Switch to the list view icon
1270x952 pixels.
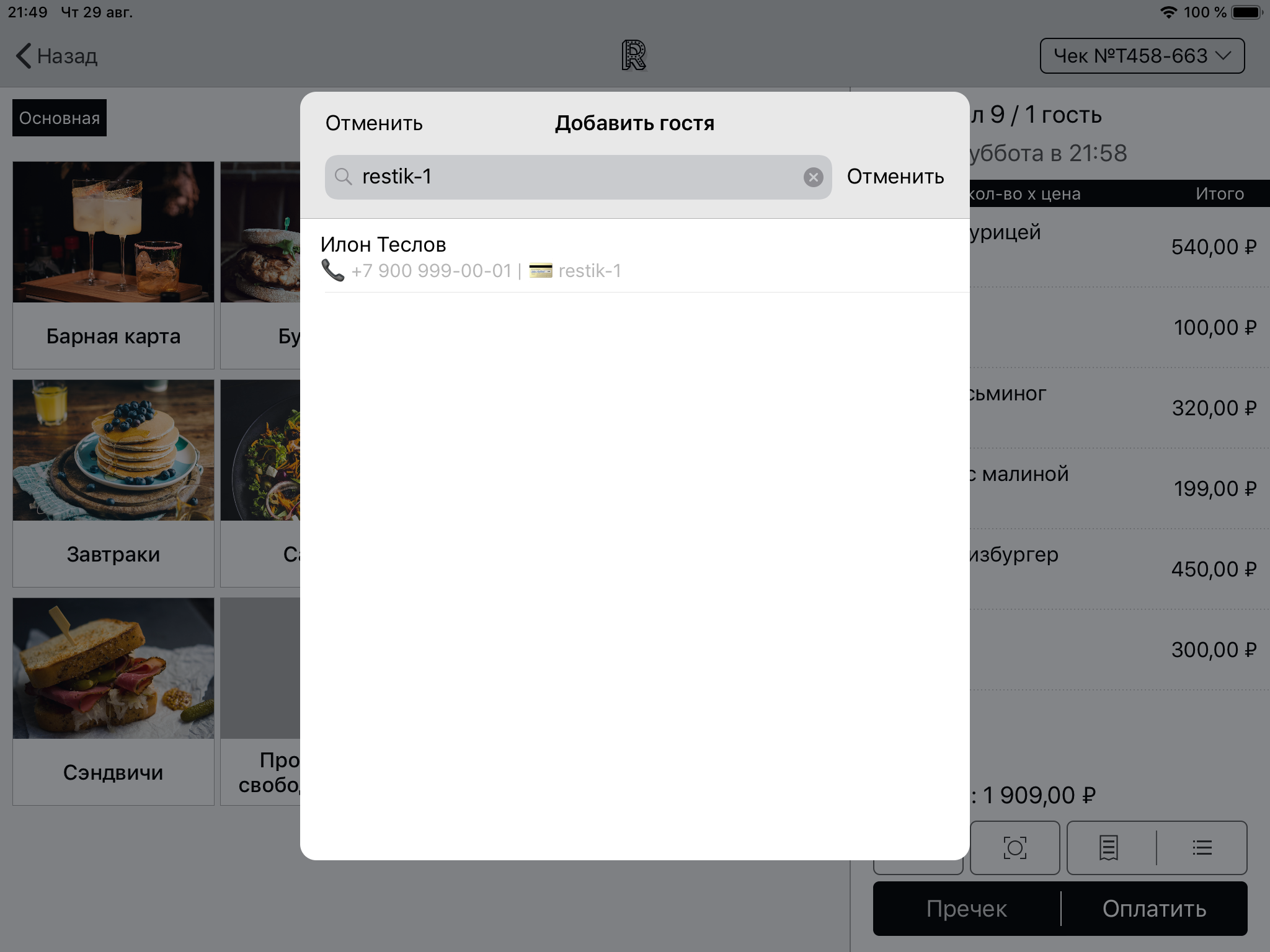(x=1202, y=847)
